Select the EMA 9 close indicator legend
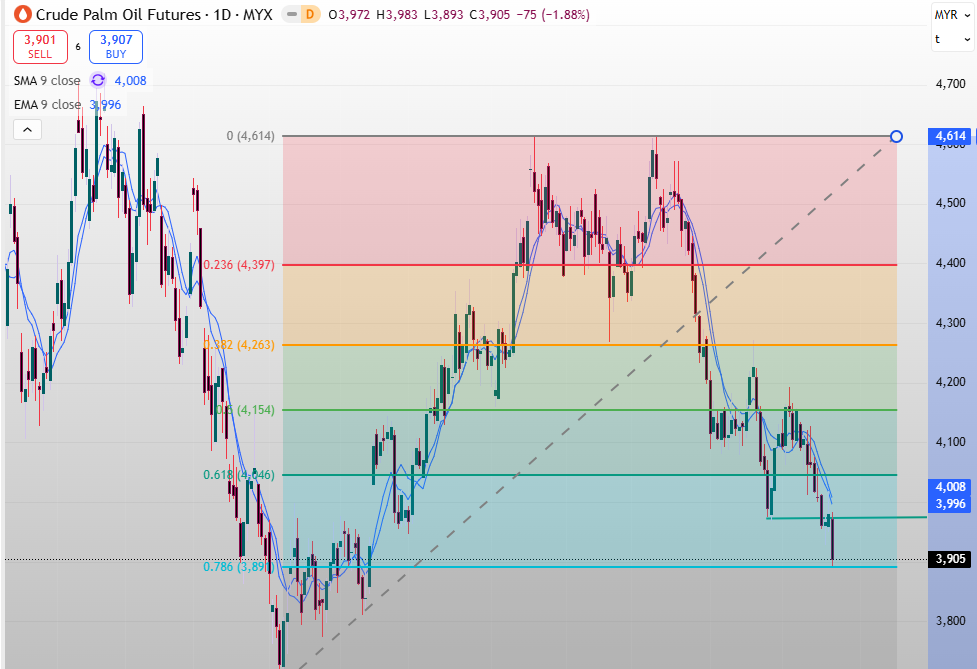 (x=46, y=105)
